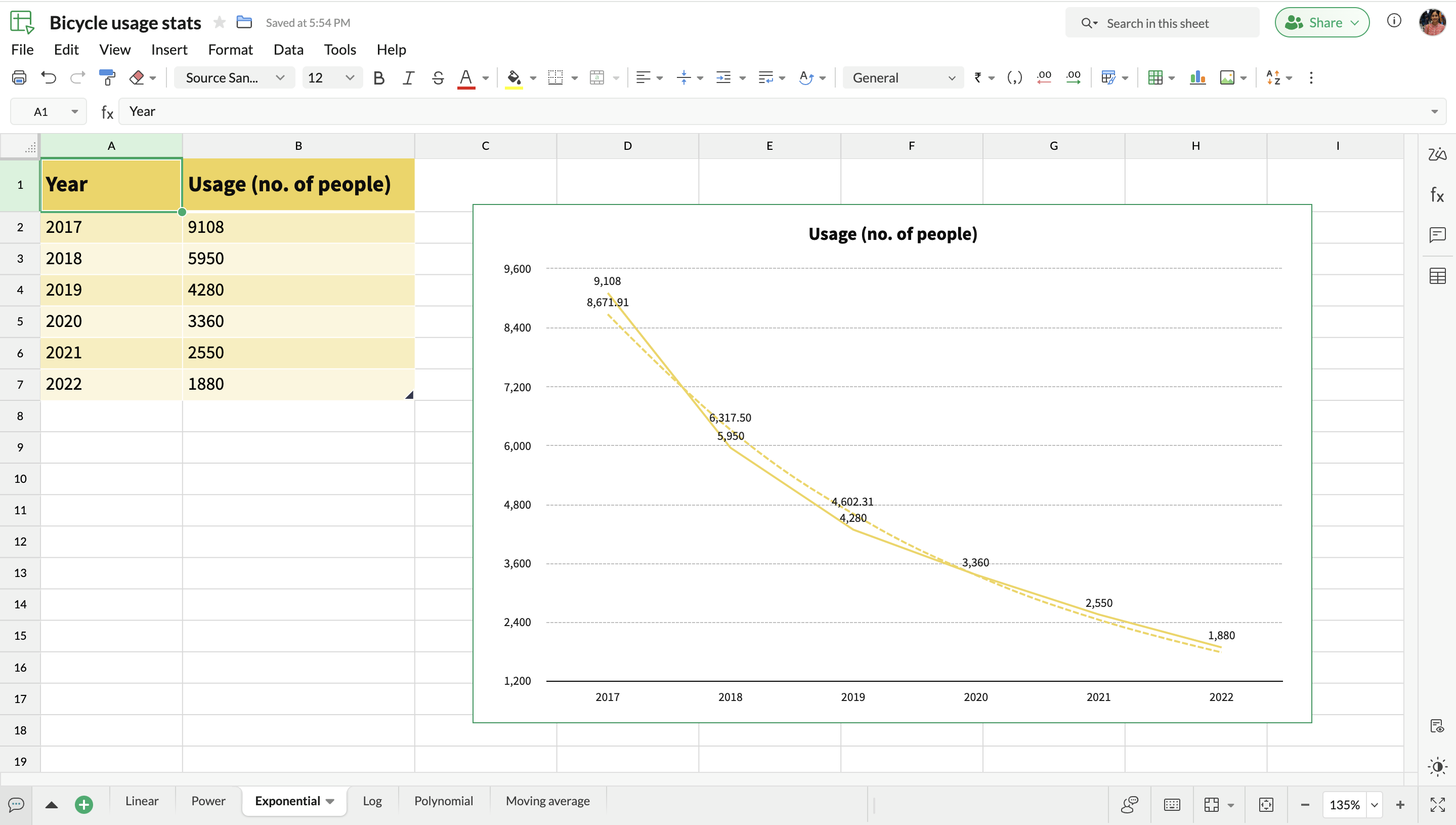The height and width of the screenshot is (825, 1456).
Task: Click the fullscreen expand icon bottom right
Action: pos(1437,805)
